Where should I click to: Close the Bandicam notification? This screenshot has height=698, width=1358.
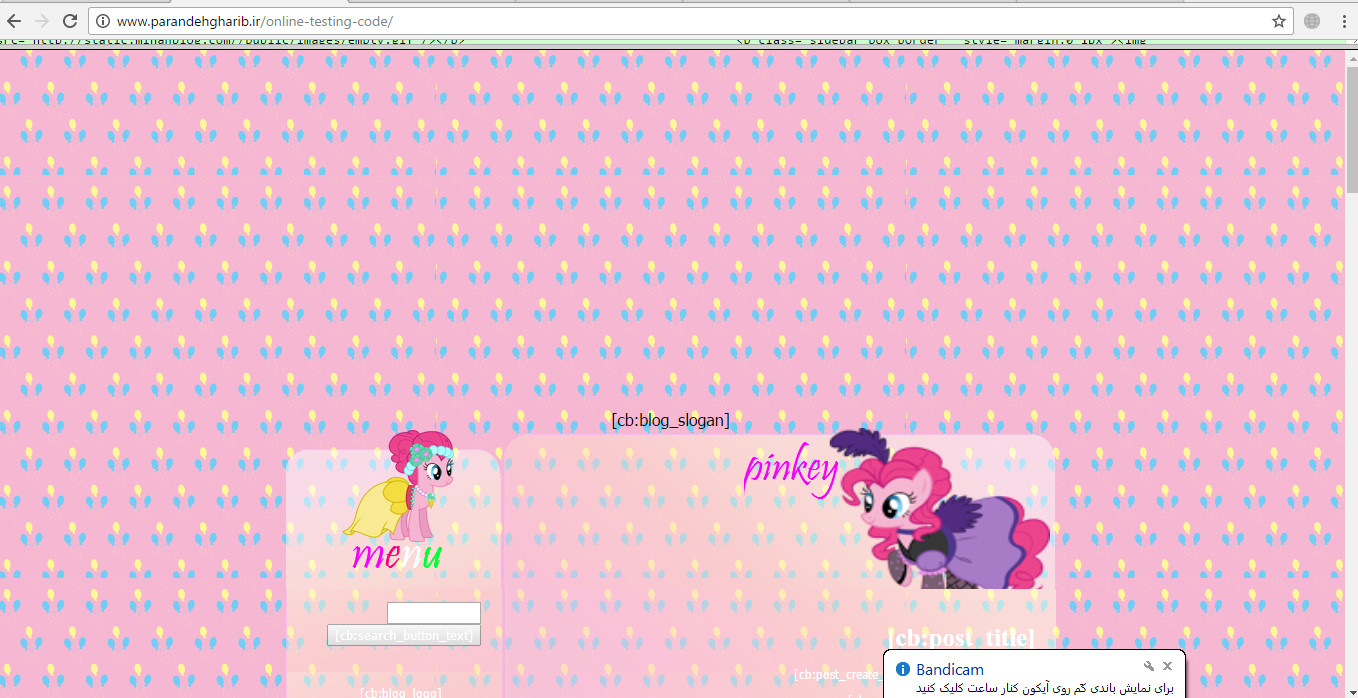(x=1167, y=666)
